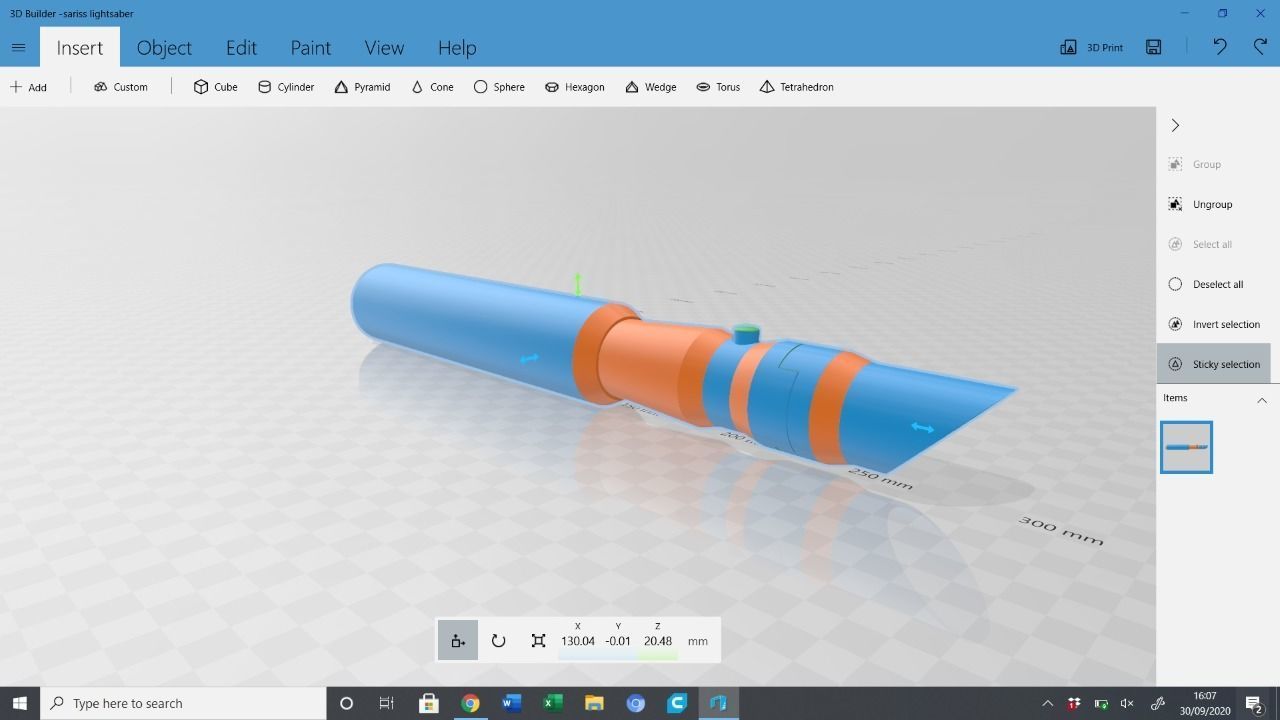Open Word from the taskbar
Viewport: 1280px width, 720px height.
tap(511, 703)
